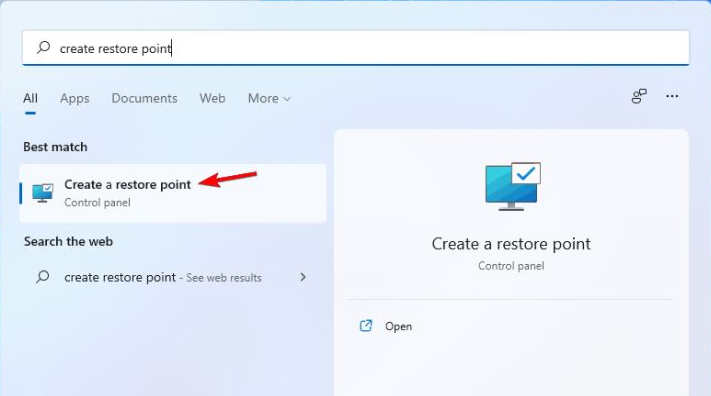The width and height of the screenshot is (711, 396).
Task: Open Create a restore point best match
Action: (x=173, y=193)
